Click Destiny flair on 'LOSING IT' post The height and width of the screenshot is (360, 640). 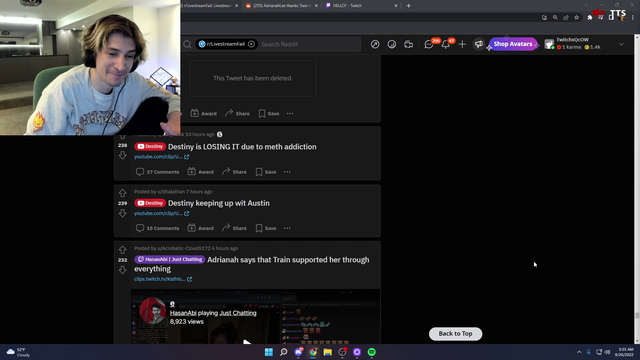click(x=150, y=147)
